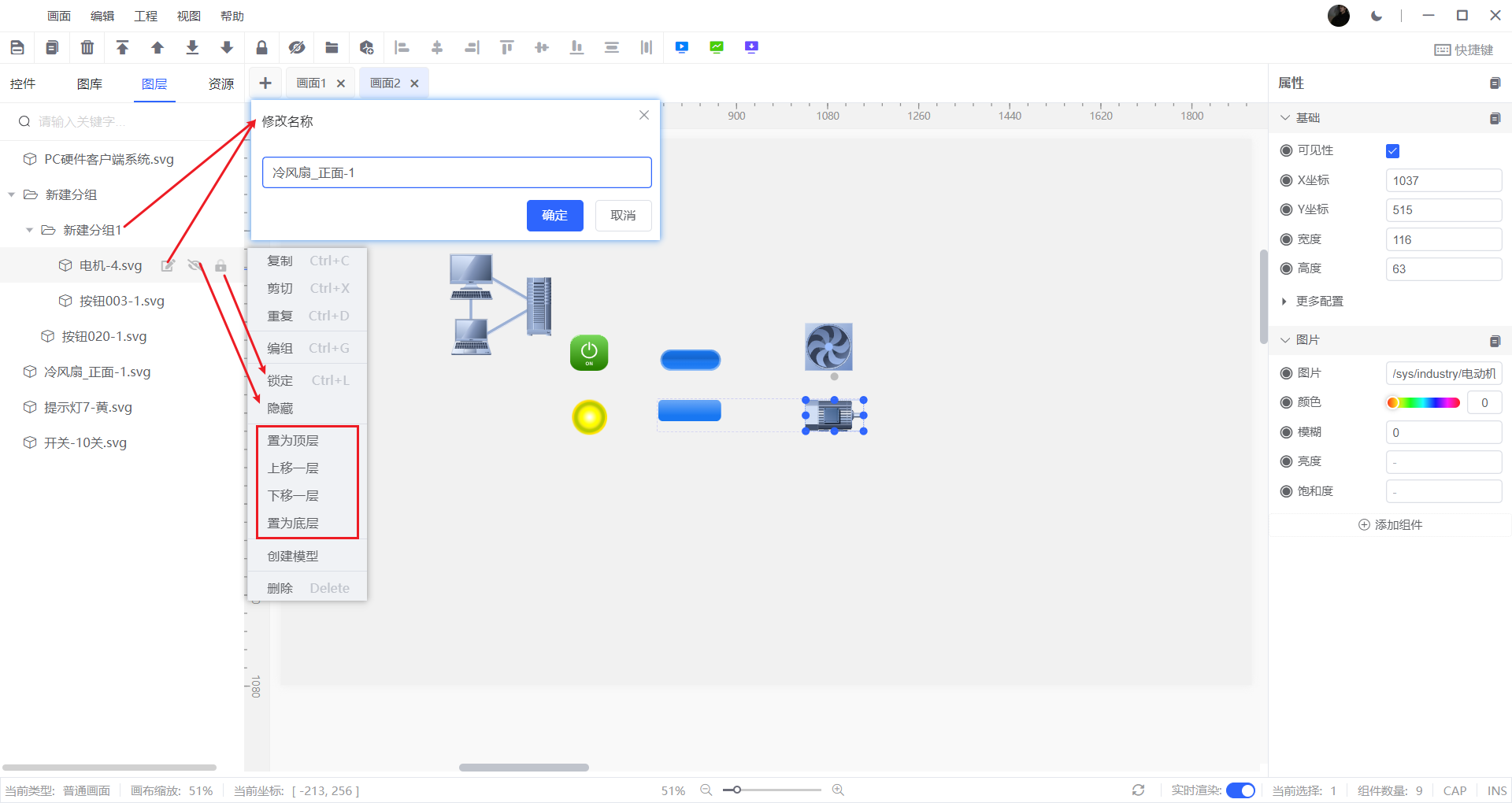Collapse the 基础 properties section
This screenshot has height=803, width=1512.
(x=1285, y=118)
